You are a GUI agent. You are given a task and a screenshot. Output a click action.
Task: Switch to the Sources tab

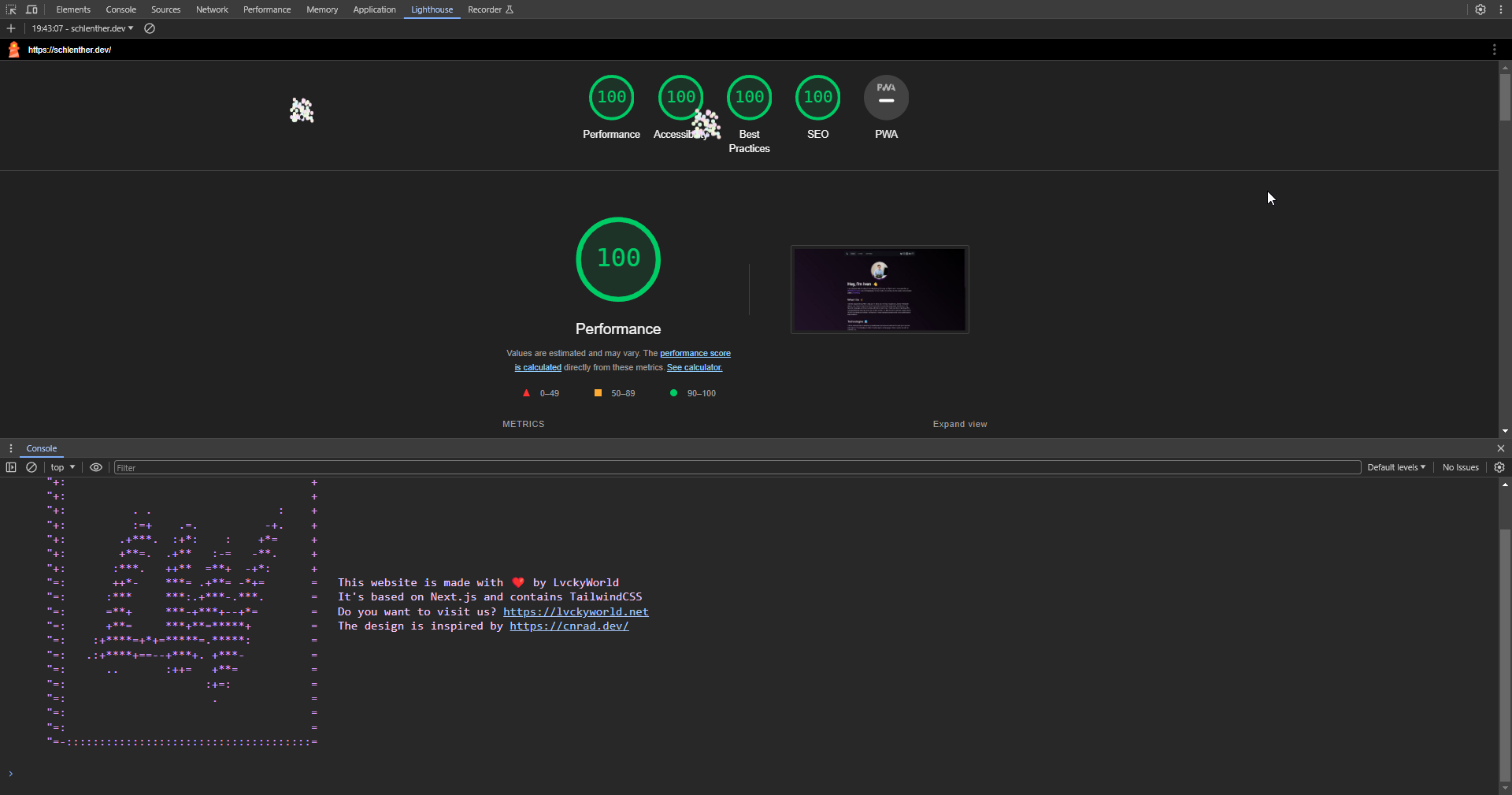165,9
